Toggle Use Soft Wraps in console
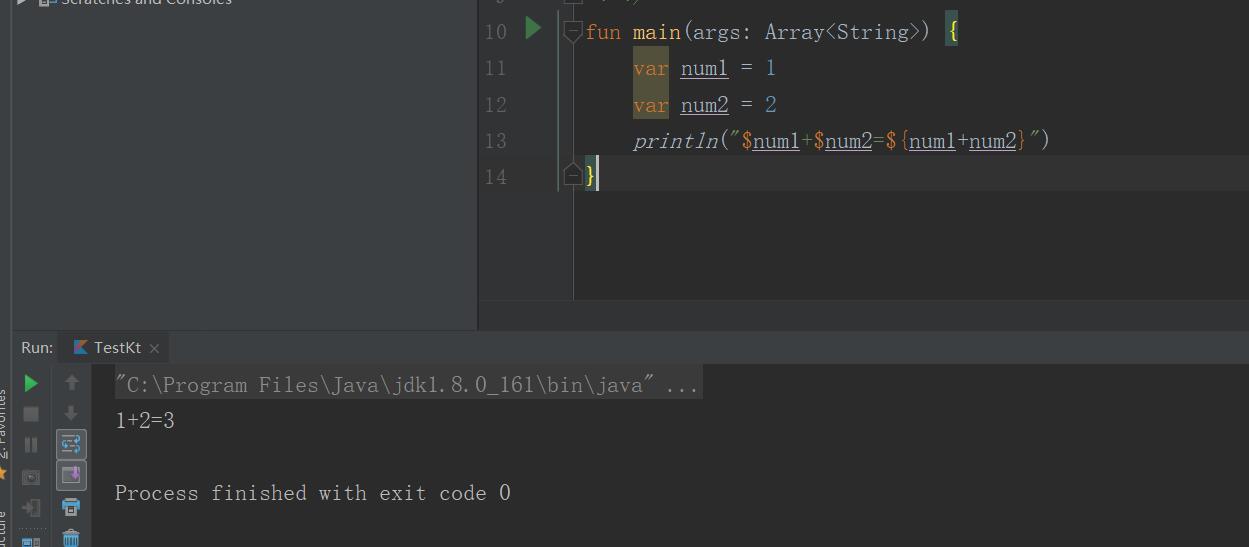This screenshot has width=1249, height=547. point(71,444)
